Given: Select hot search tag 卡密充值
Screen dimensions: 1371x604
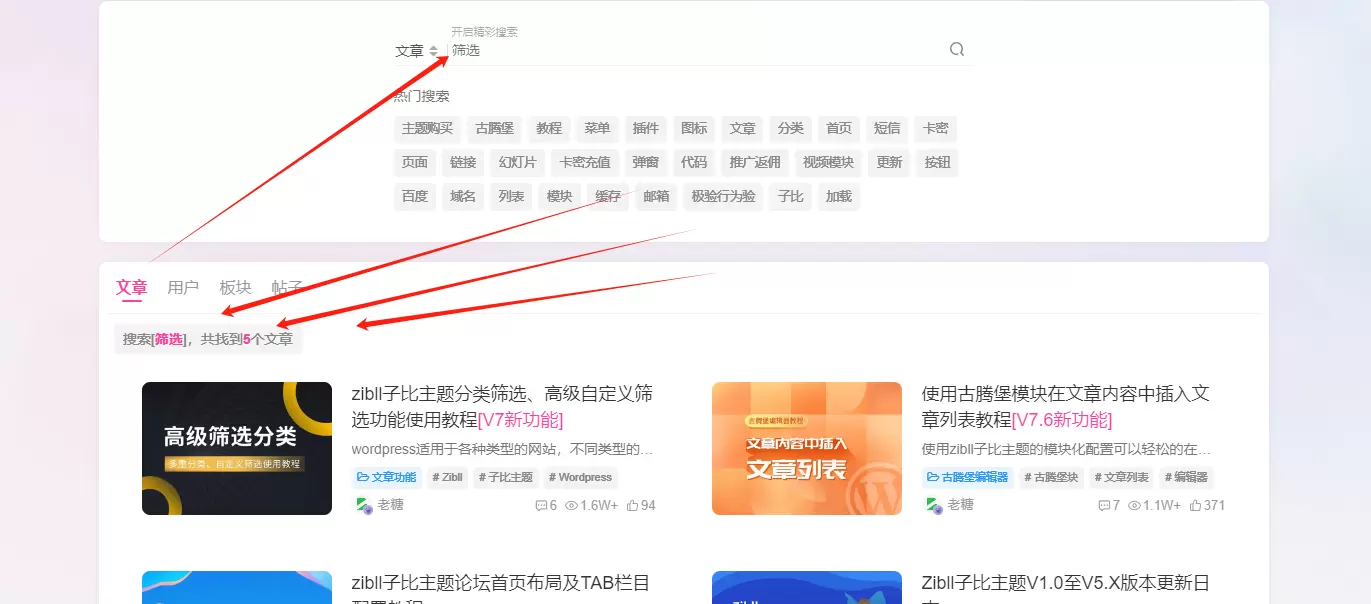Looking at the screenshot, I should pos(585,163).
